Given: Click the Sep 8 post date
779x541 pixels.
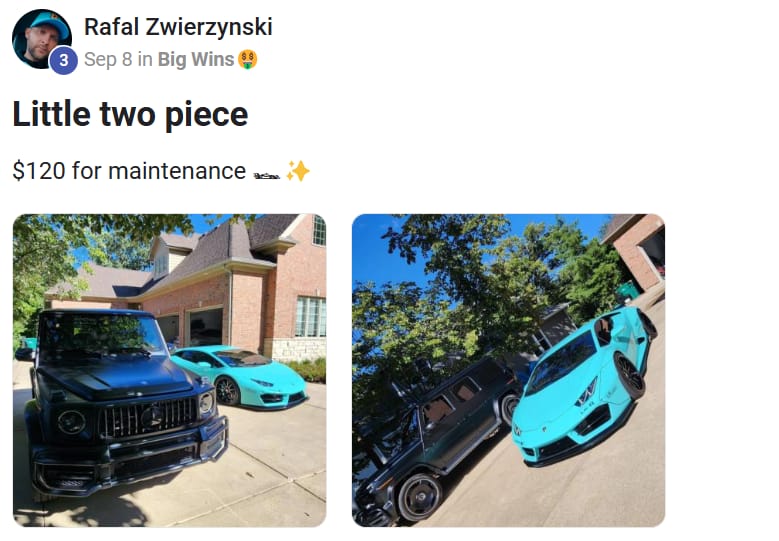Looking at the screenshot, I should pyautogui.click(x=108, y=60).
